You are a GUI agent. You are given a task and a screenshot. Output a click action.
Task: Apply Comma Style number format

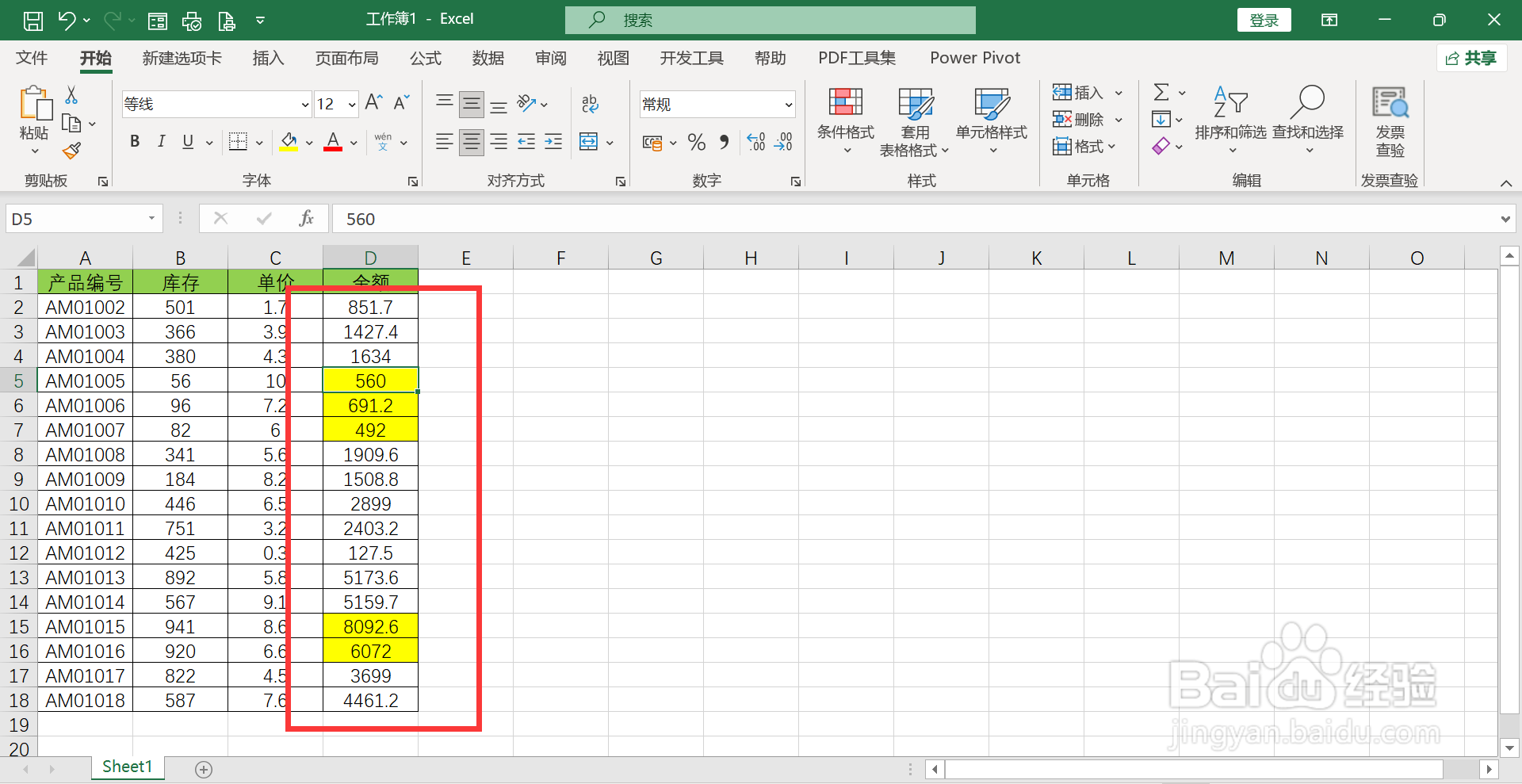[724, 142]
